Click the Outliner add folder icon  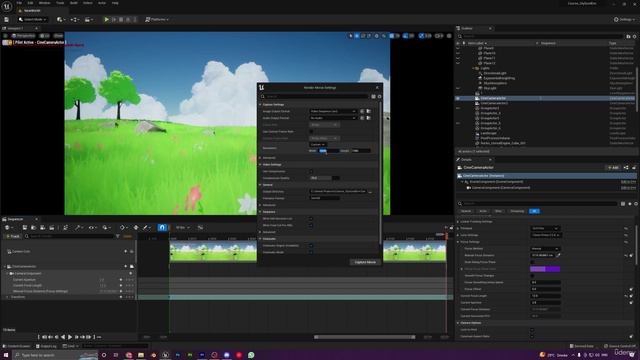pyautogui.click(x=628, y=36)
